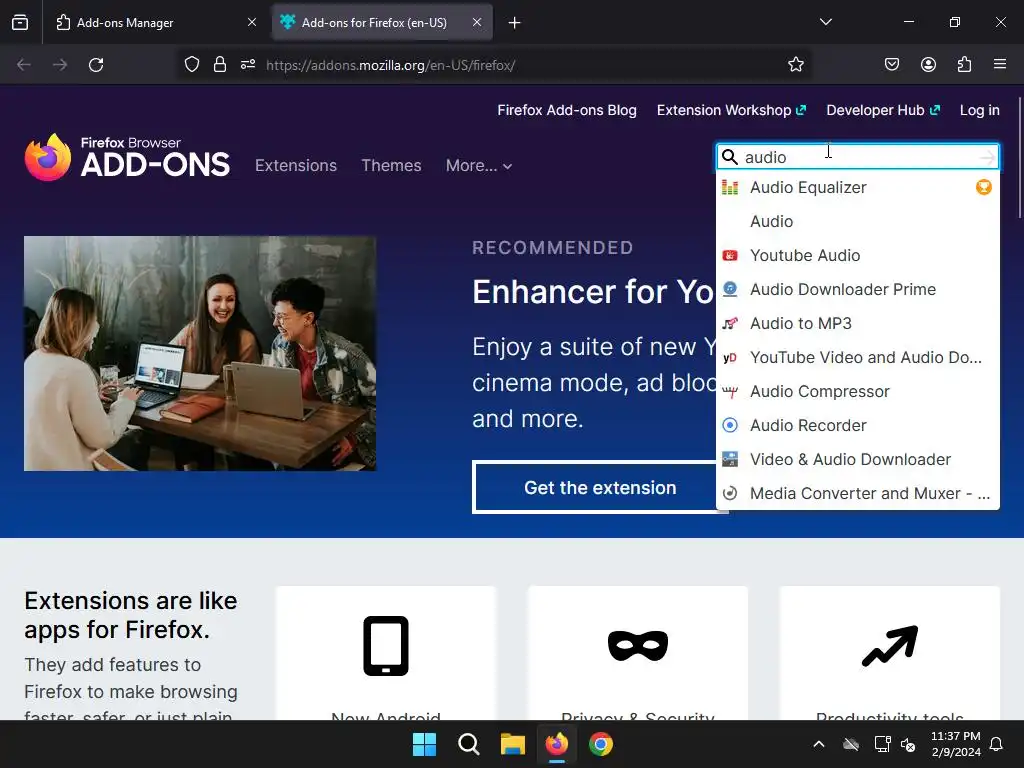This screenshot has height=768, width=1024.
Task: Launch Google Chrome from taskbar
Action: pyautogui.click(x=601, y=744)
